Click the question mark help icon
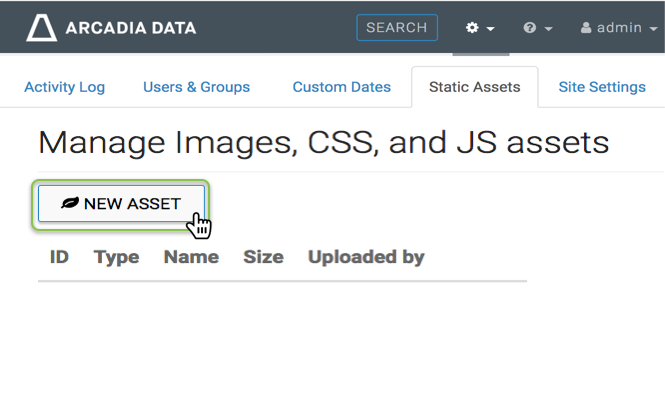Viewport: 665px width, 402px height. (x=529, y=28)
